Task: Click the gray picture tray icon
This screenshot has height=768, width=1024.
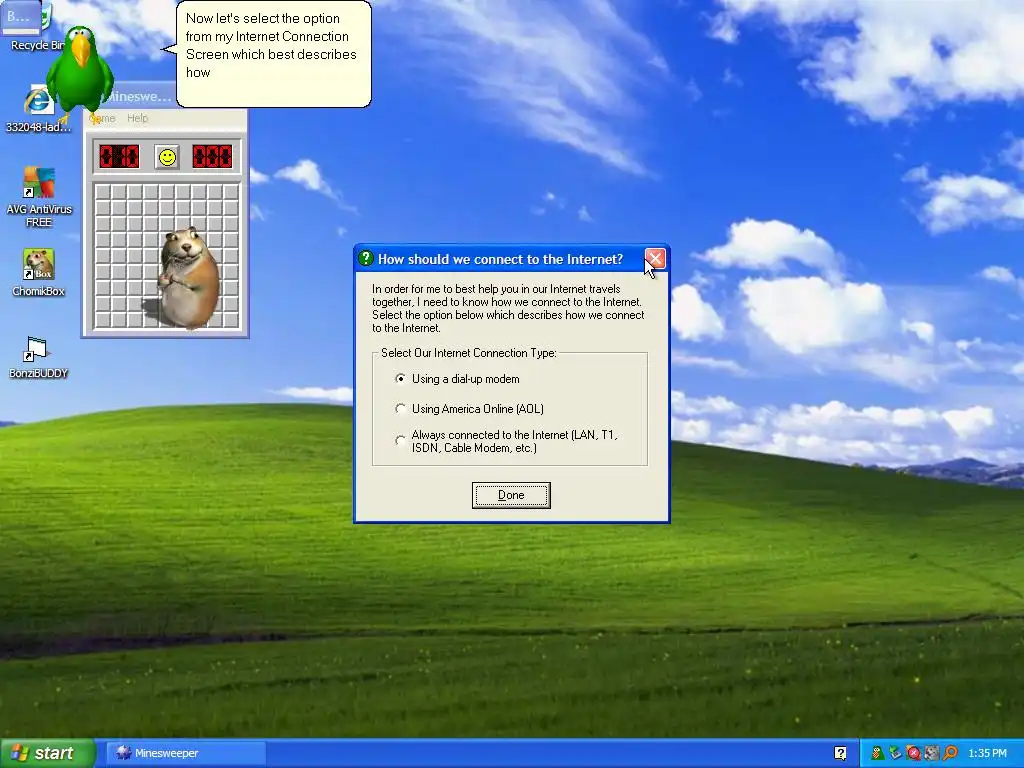Action: pos(932,753)
